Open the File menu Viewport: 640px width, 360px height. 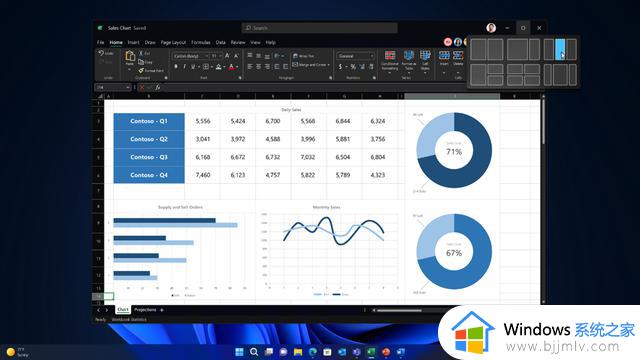click(100, 42)
